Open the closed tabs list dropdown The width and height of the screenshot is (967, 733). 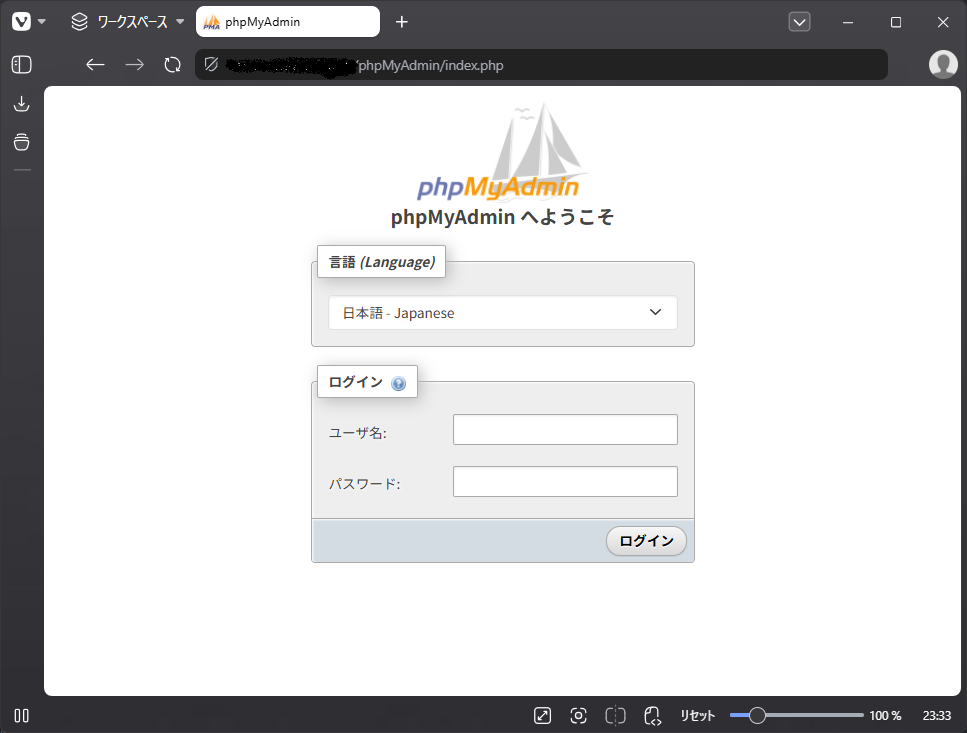pos(799,22)
